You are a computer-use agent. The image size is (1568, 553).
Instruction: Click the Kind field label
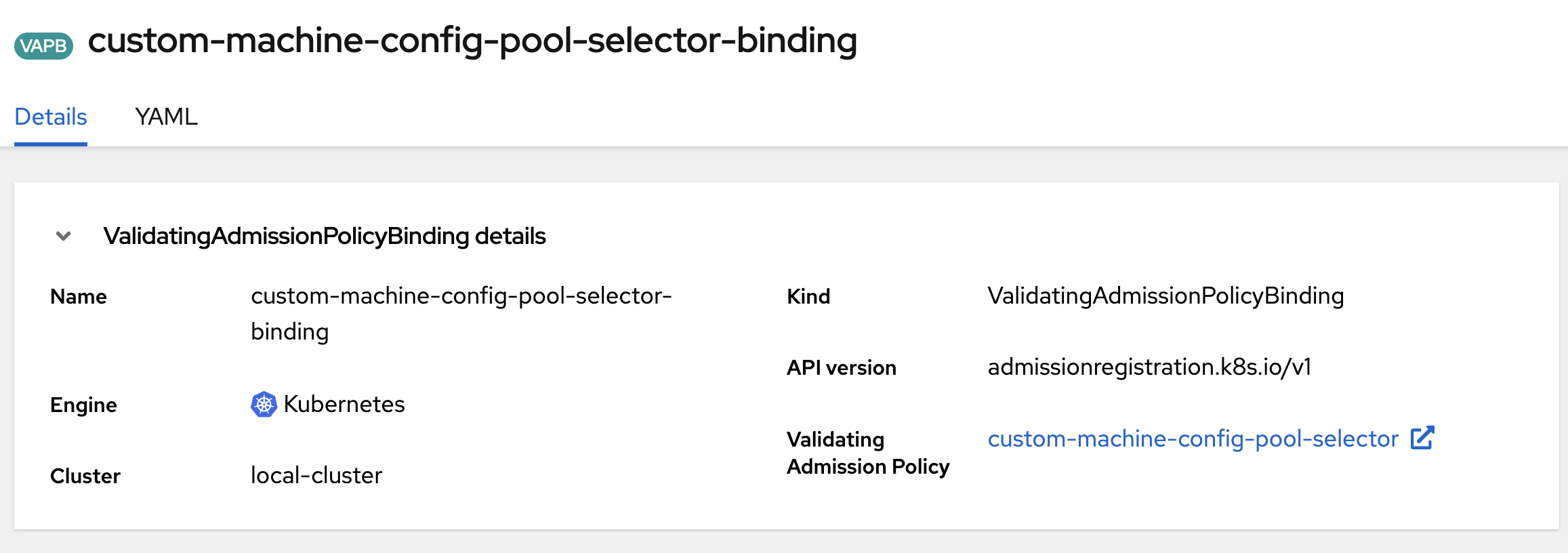pos(808,297)
